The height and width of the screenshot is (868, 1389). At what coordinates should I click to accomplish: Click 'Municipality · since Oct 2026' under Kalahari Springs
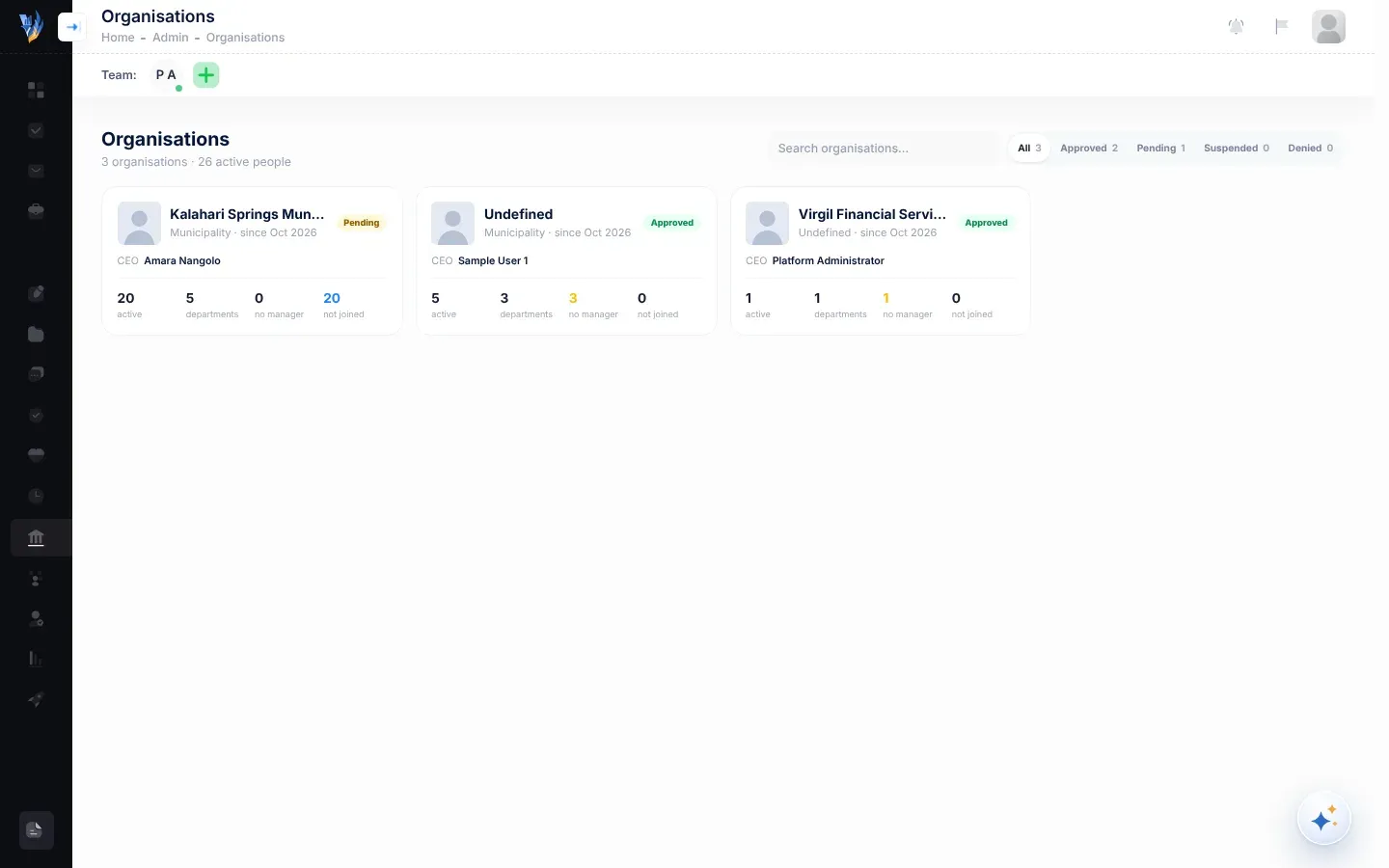[243, 233]
